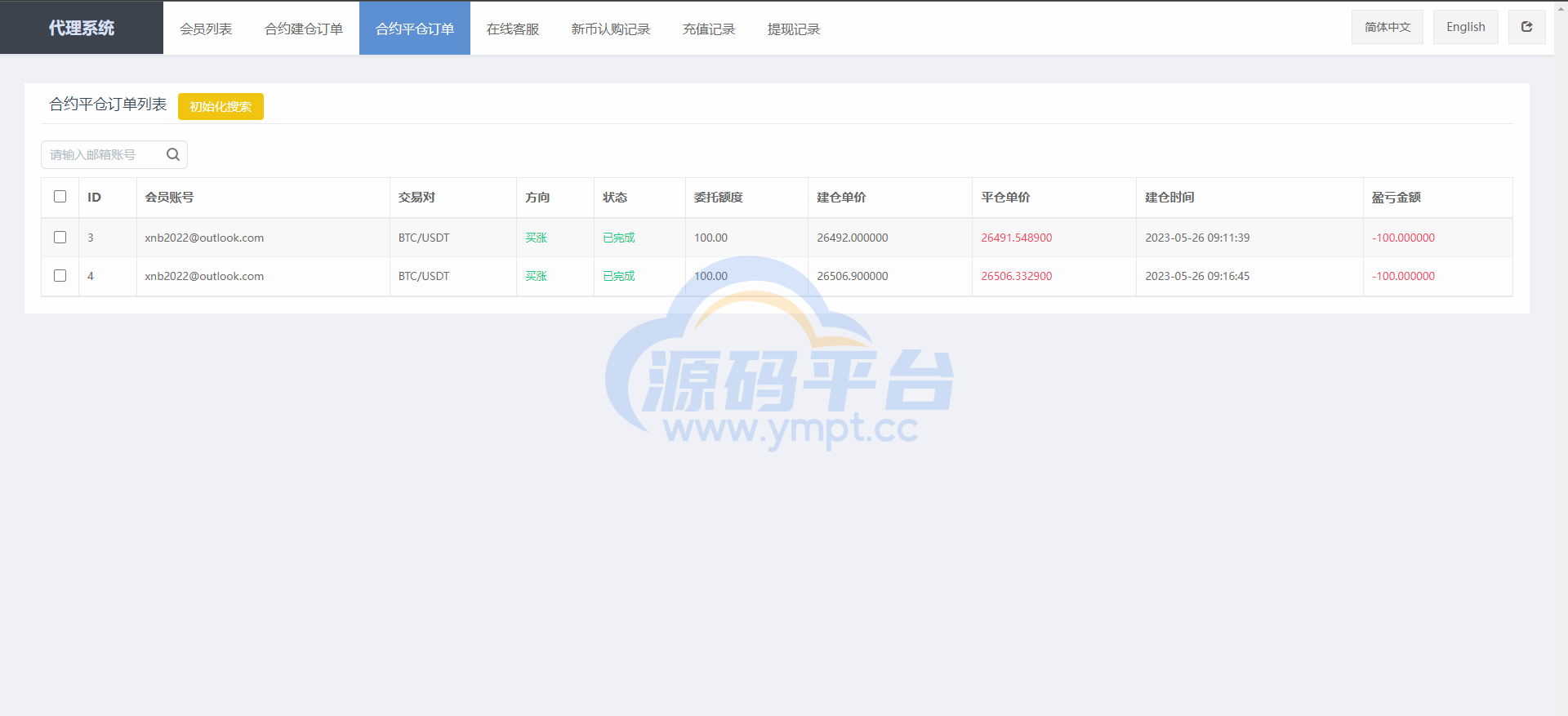Screen dimensions: 1568x716
Task: Switch language to 简体中文
Action: click(1388, 27)
